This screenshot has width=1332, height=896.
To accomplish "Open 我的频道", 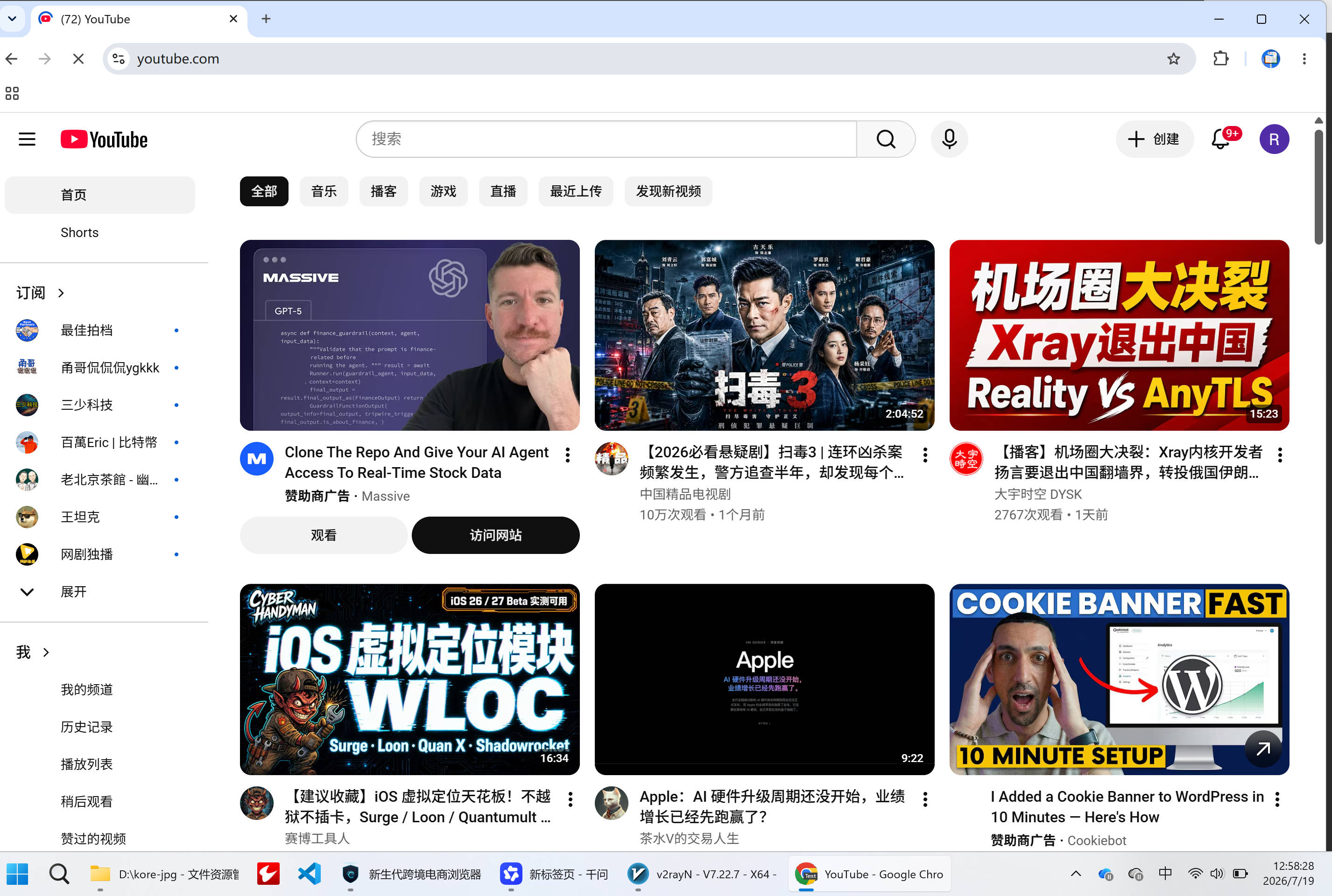I will 99,690.
